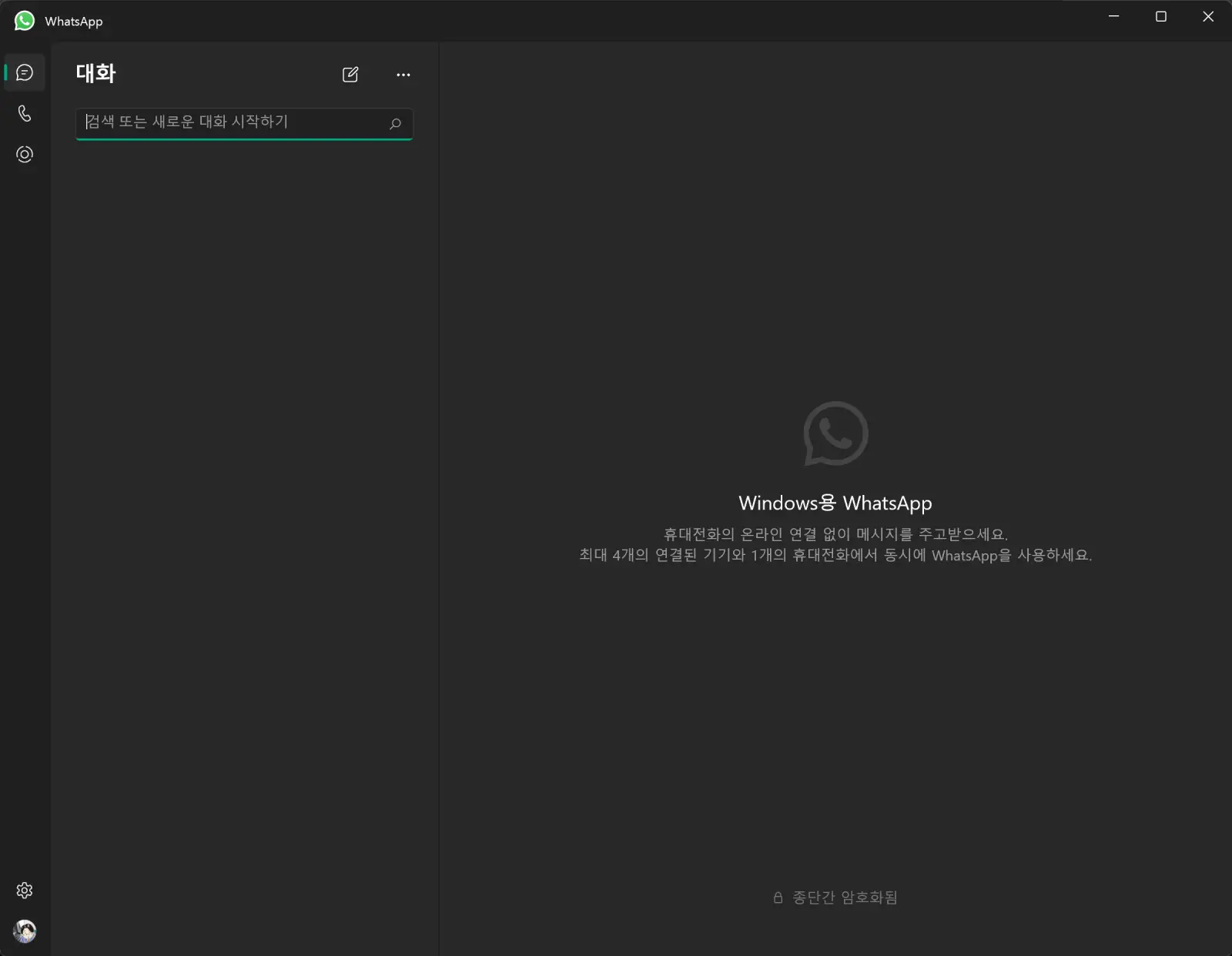Open the three-dot more options menu
The image size is (1232, 956).
403,75
